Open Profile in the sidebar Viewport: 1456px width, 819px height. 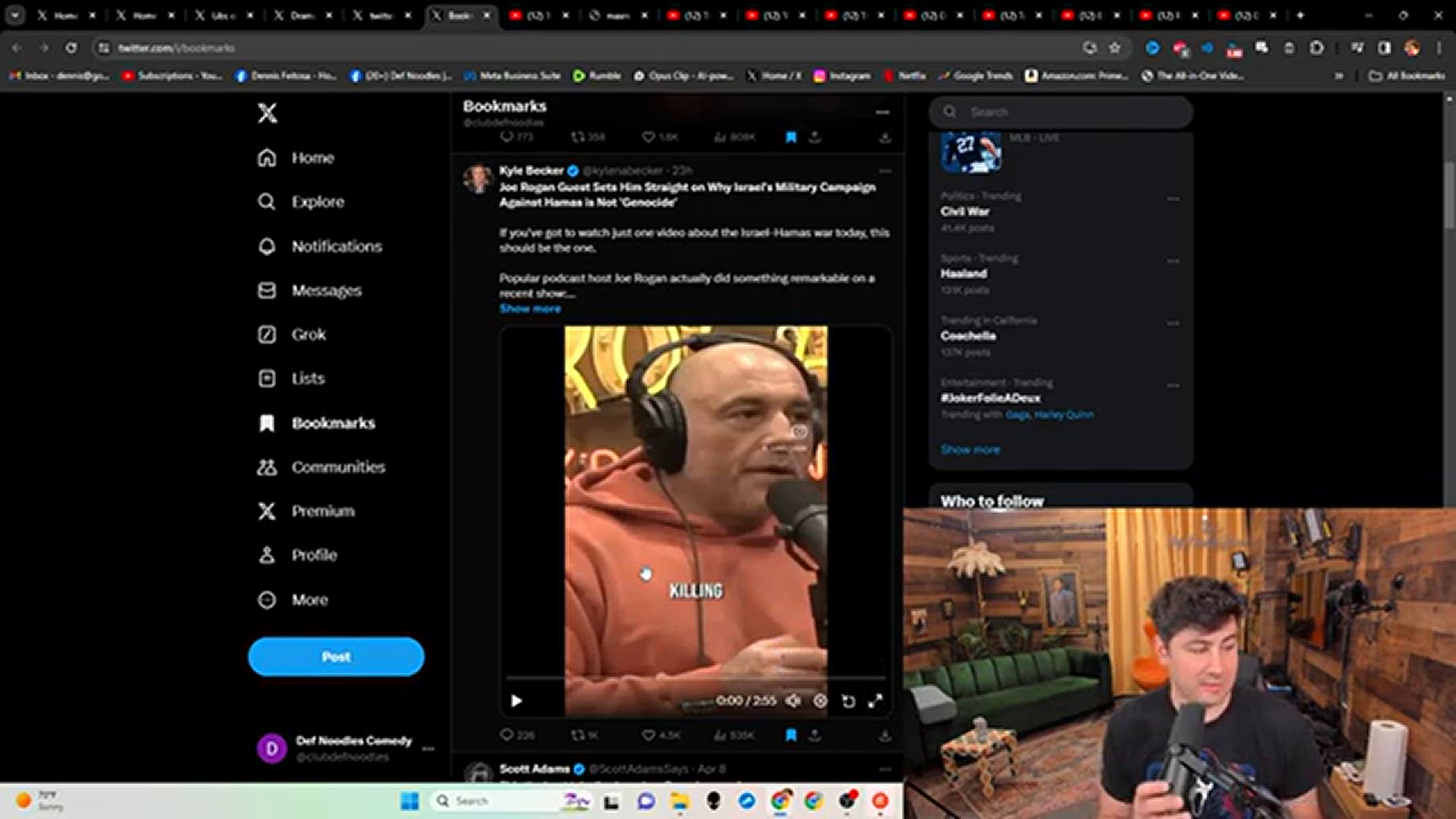tap(297, 555)
